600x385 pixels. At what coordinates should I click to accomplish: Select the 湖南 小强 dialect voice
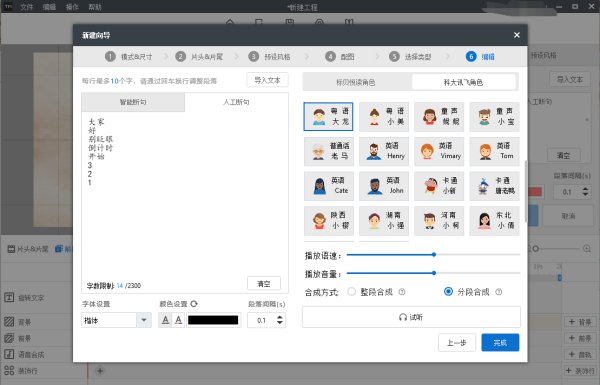[384, 220]
